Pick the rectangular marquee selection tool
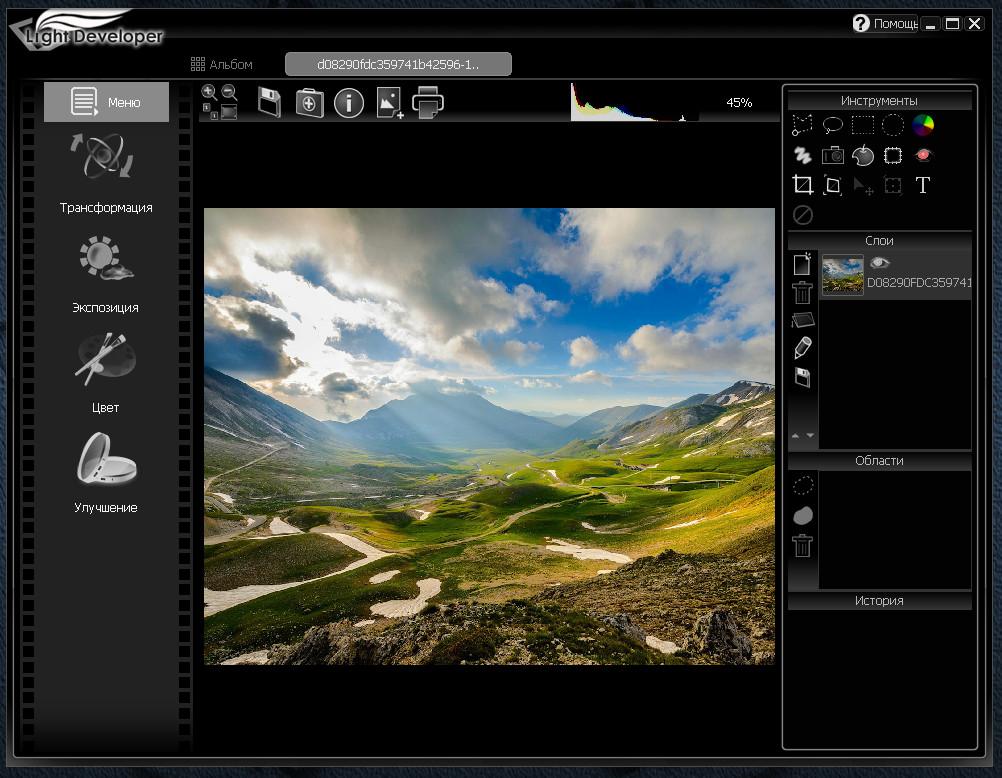 (x=862, y=125)
